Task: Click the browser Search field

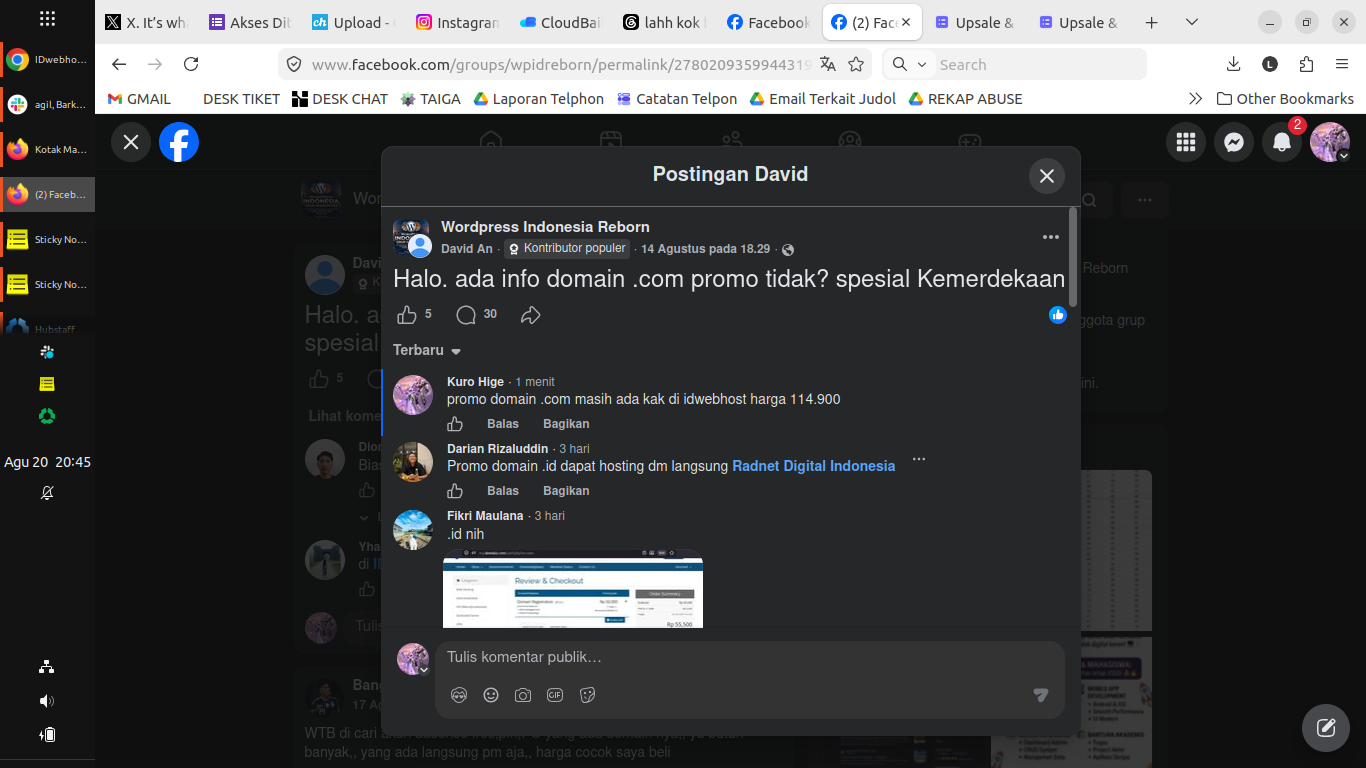Action: pos(1037,64)
